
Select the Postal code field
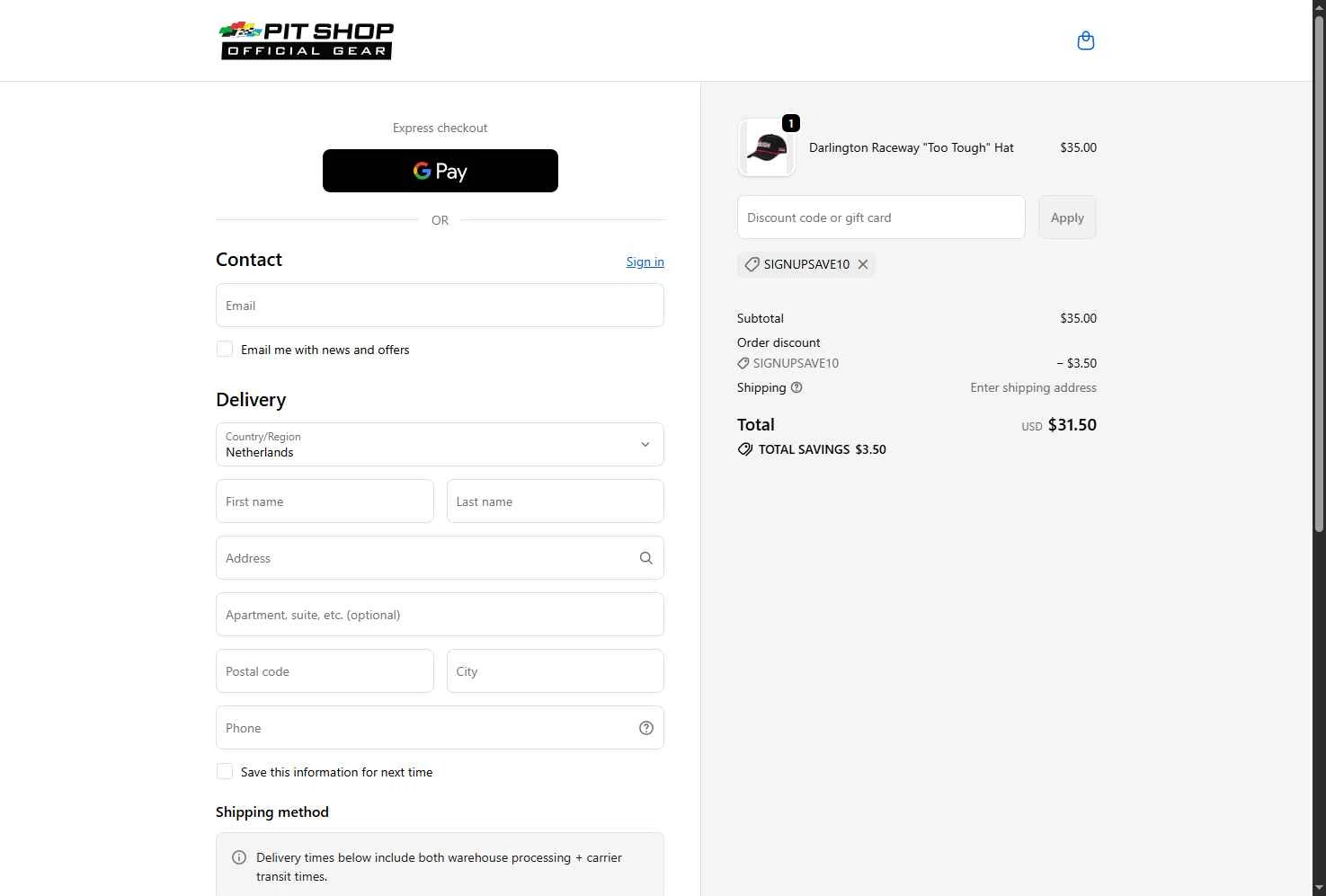pyautogui.click(x=325, y=671)
